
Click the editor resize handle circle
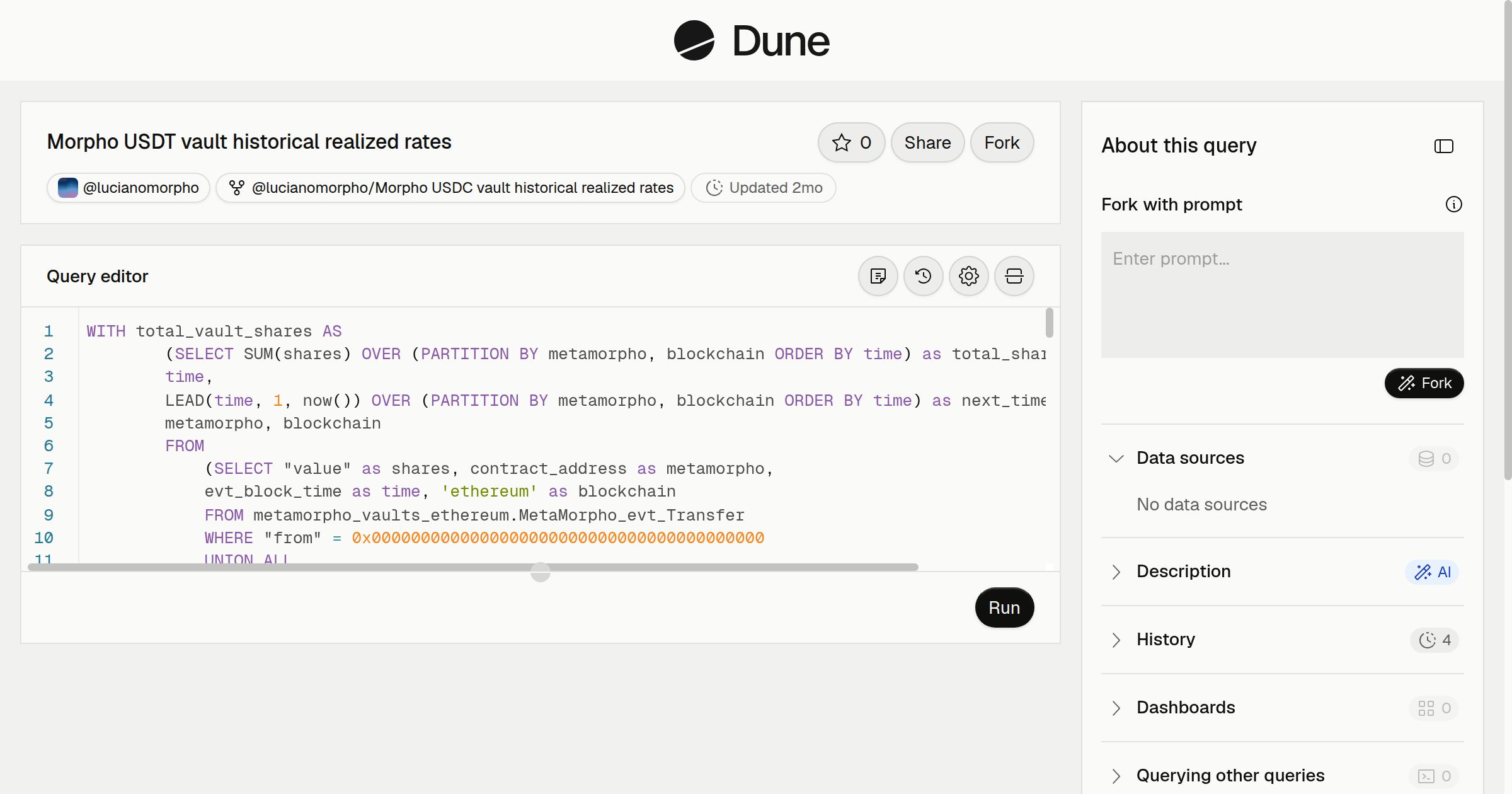click(541, 572)
